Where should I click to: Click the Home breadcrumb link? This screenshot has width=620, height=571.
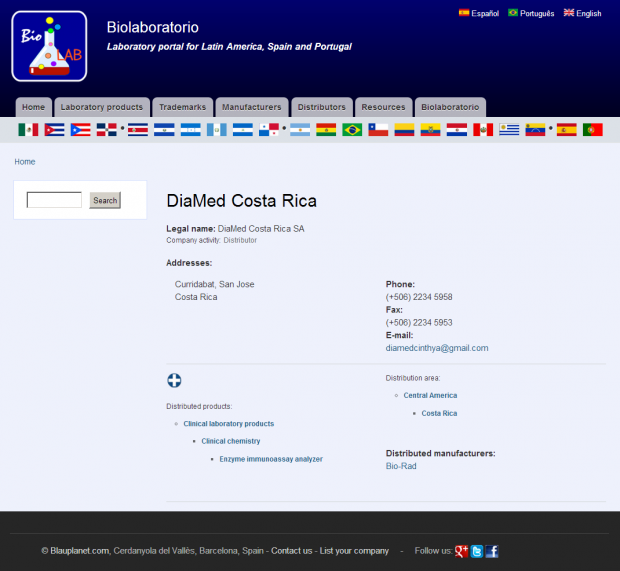coord(25,162)
